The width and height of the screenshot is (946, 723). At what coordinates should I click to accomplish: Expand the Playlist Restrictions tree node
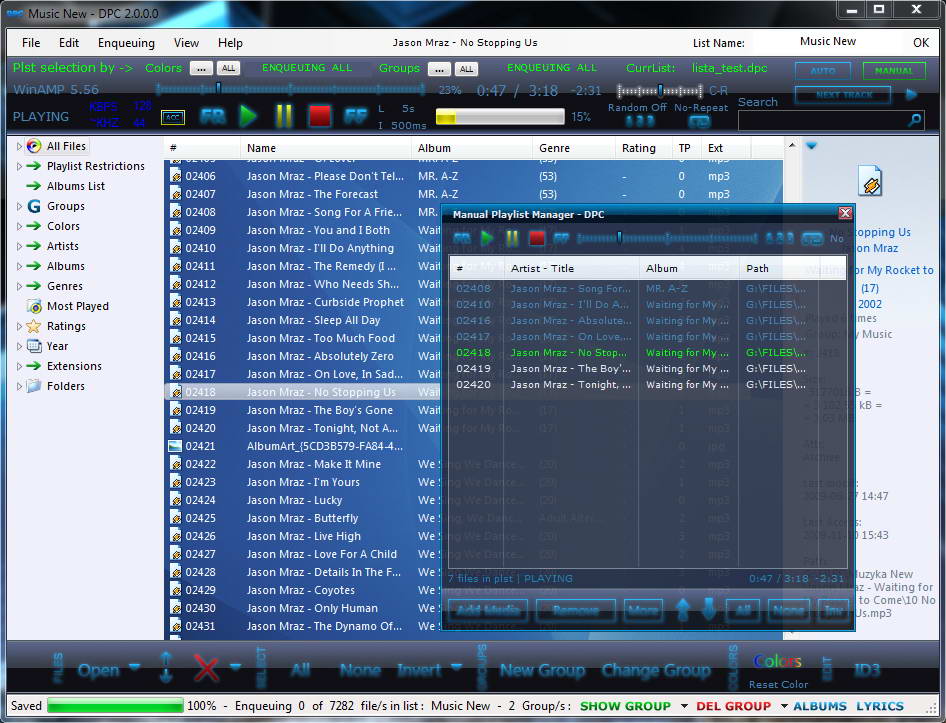(19, 166)
